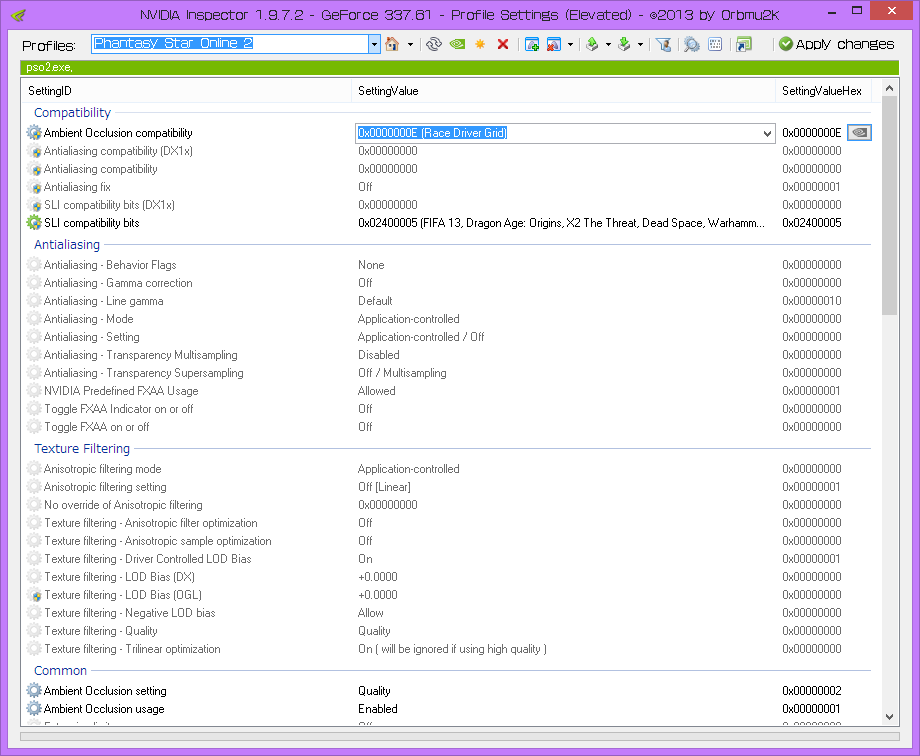Collapse the Compatibility group header
This screenshot has height=756, width=920.
tap(72, 112)
